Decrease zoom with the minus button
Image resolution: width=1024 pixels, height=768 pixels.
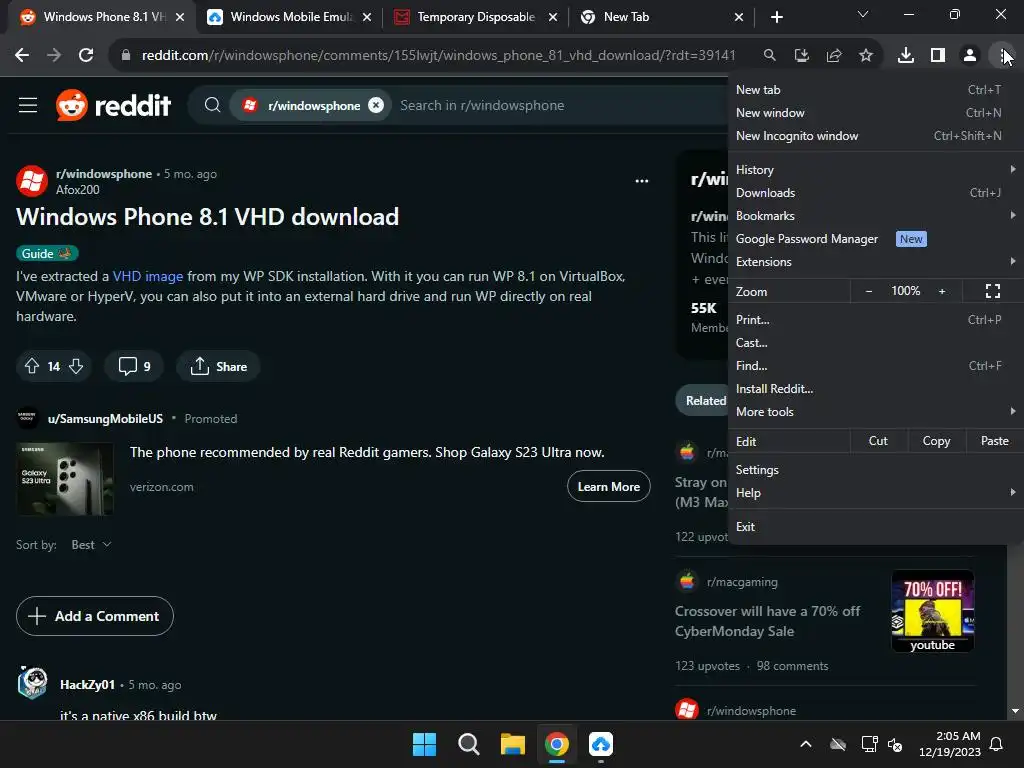point(869,291)
